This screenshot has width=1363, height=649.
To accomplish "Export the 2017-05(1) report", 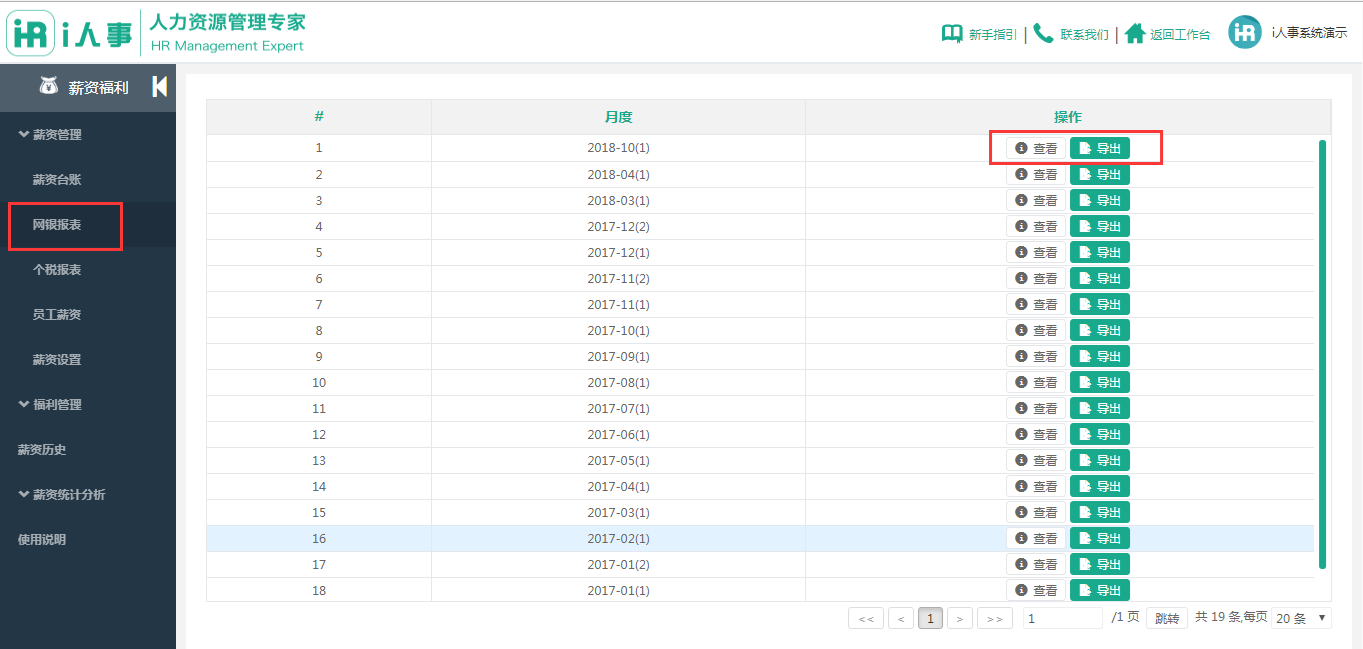I will [1100, 460].
